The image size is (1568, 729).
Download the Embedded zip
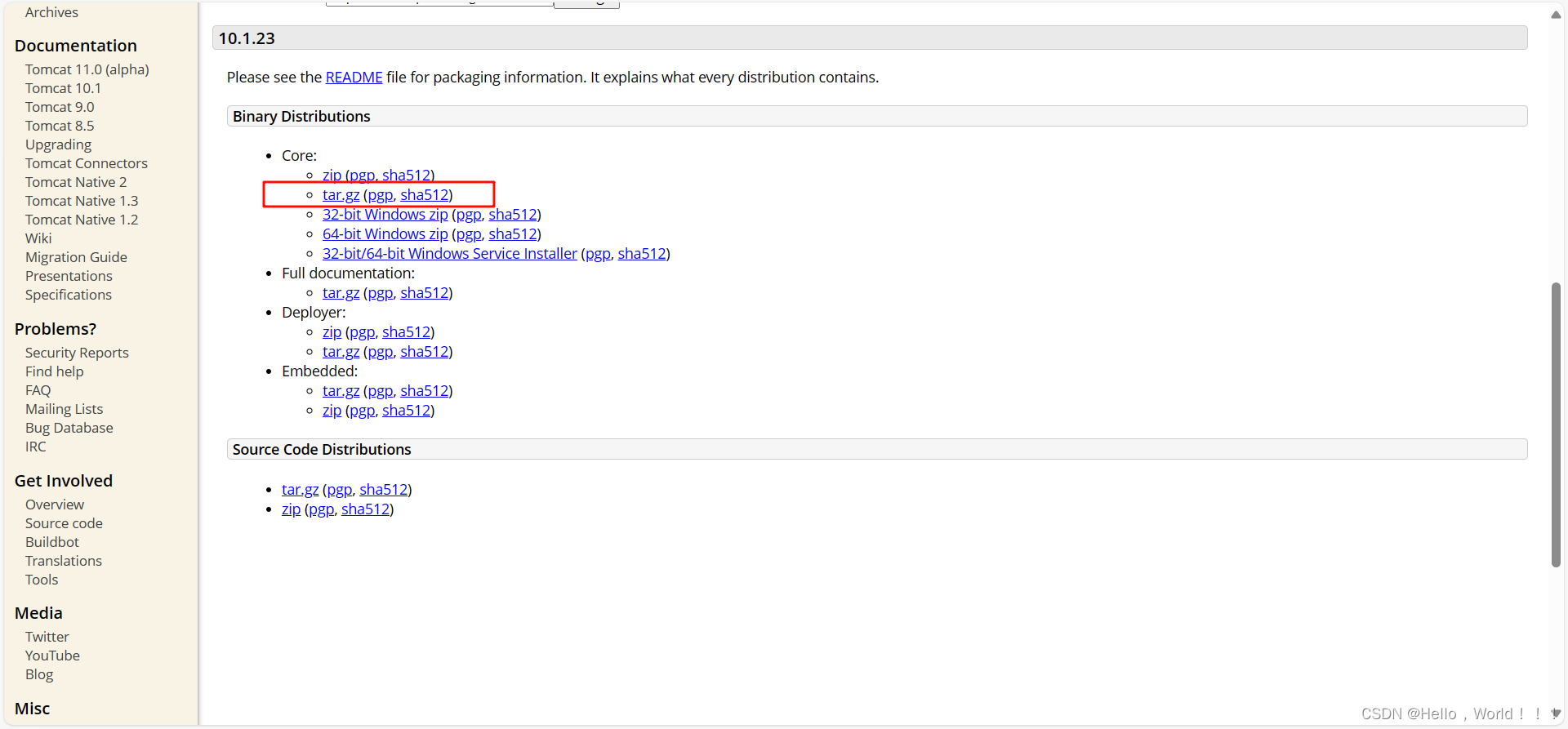(x=332, y=411)
